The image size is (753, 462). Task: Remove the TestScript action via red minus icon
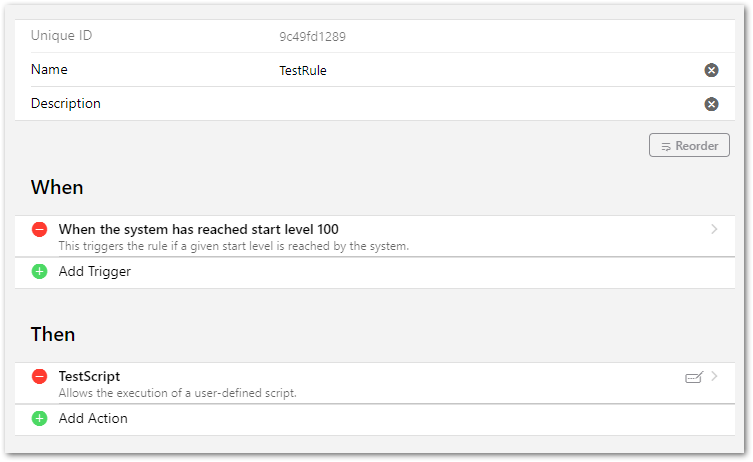point(40,377)
